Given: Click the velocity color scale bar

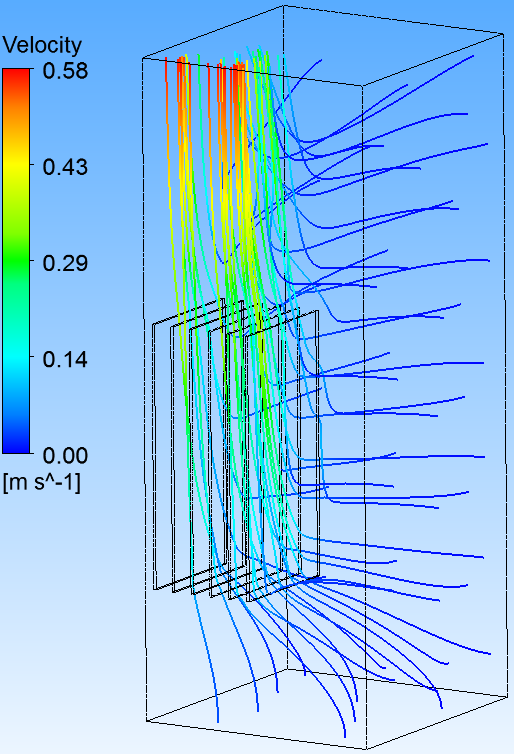Looking at the screenshot, I should click(x=16, y=261).
